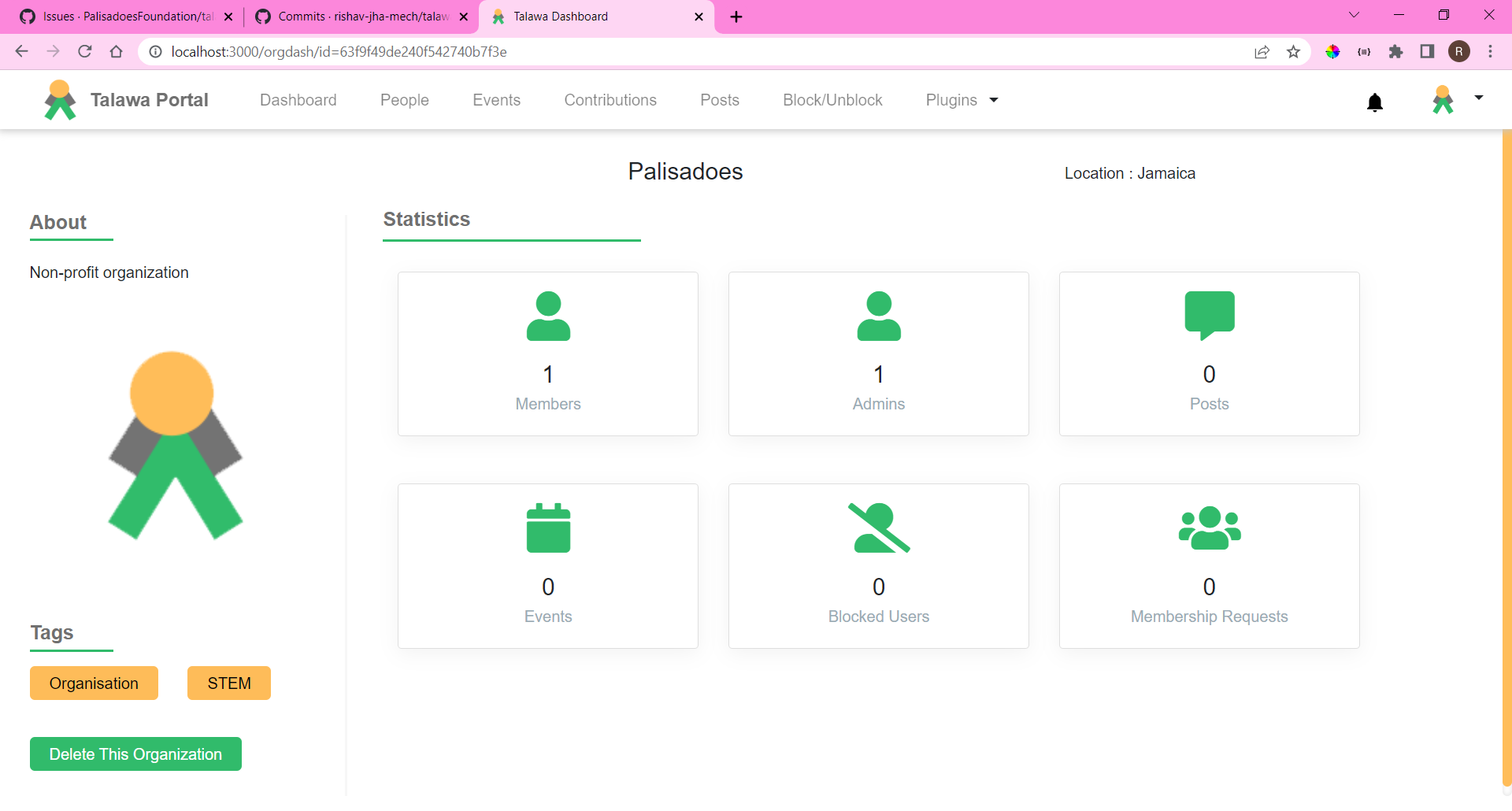
Task: Click the Members person icon
Action: [548, 316]
